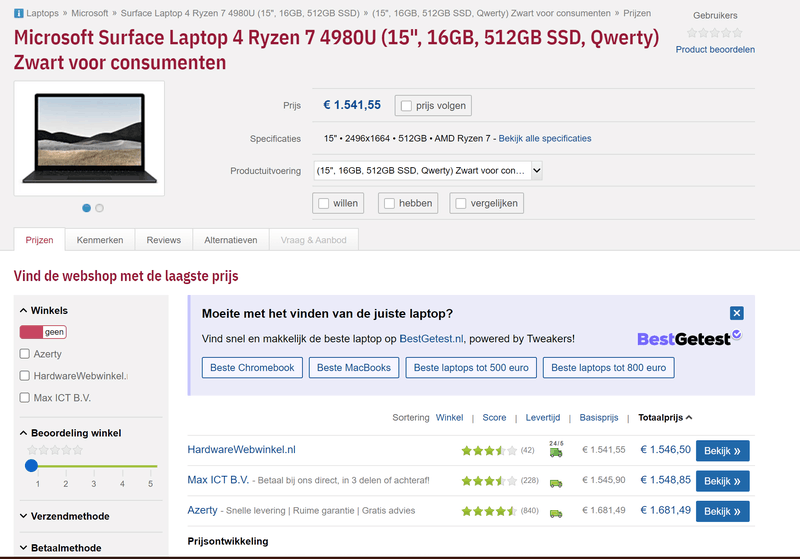The image size is (800, 559).
Task: Click delivery truck icon in Azerty row
Action: (x=556, y=513)
